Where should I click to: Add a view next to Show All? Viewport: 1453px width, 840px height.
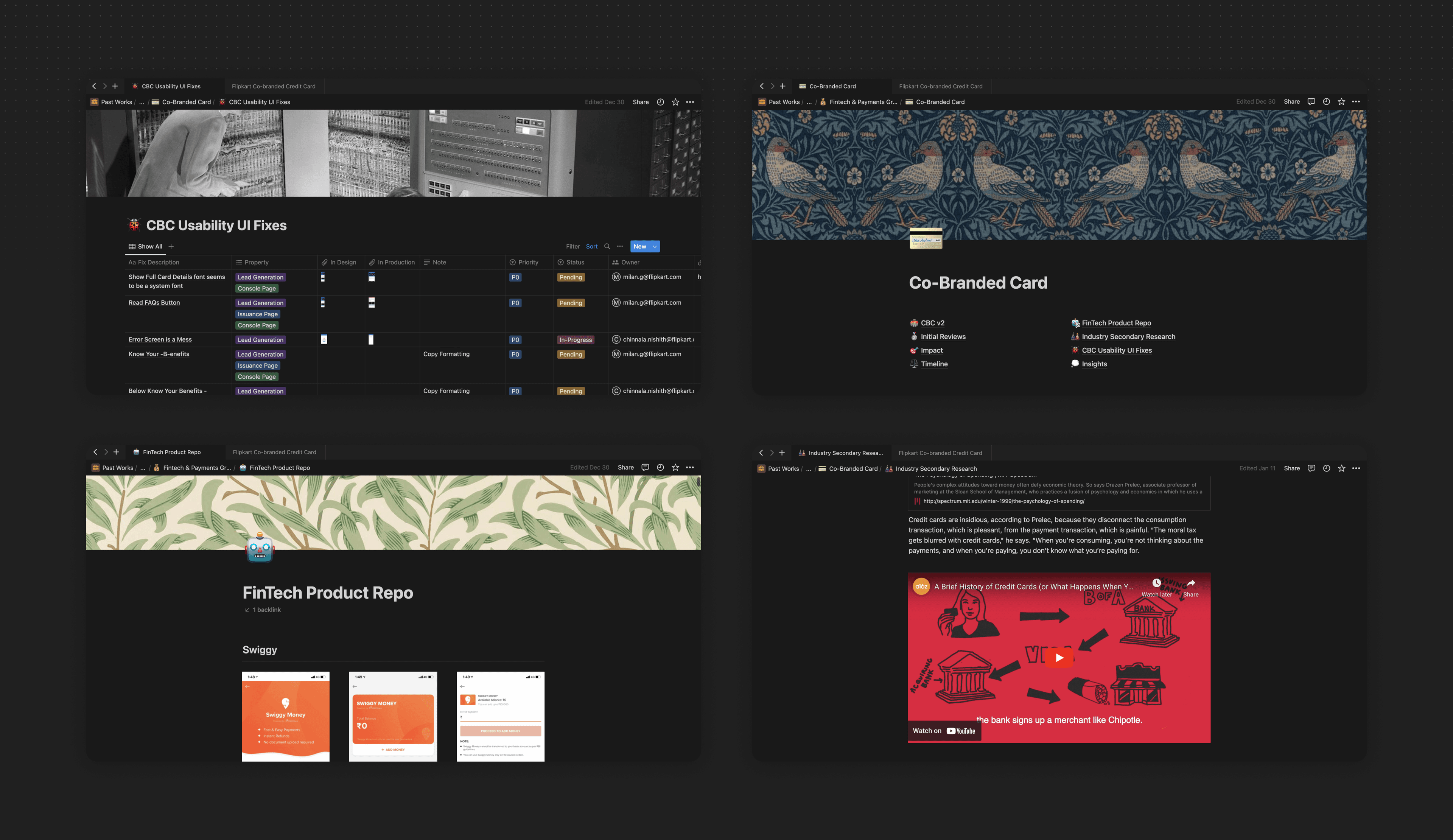tap(171, 246)
